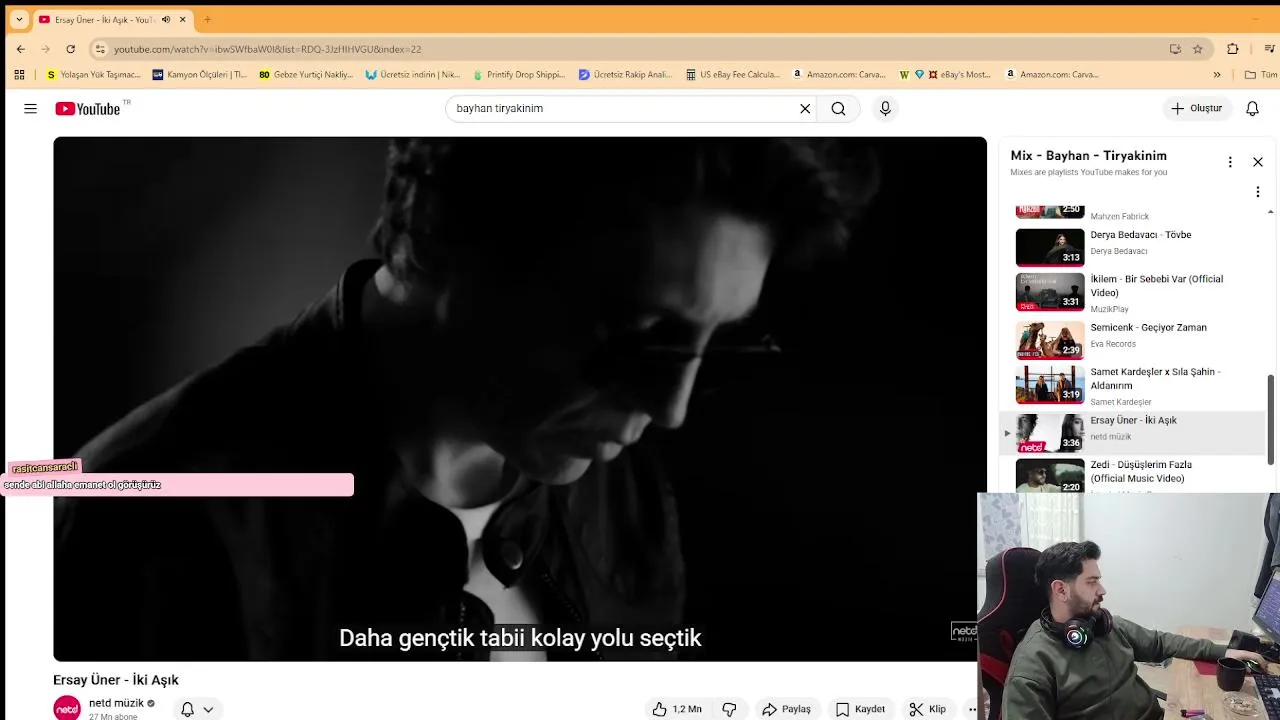Open Kamyon Ölçüleri bookmark
Image resolution: width=1280 pixels, height=720 pixels.
(199, 74)
